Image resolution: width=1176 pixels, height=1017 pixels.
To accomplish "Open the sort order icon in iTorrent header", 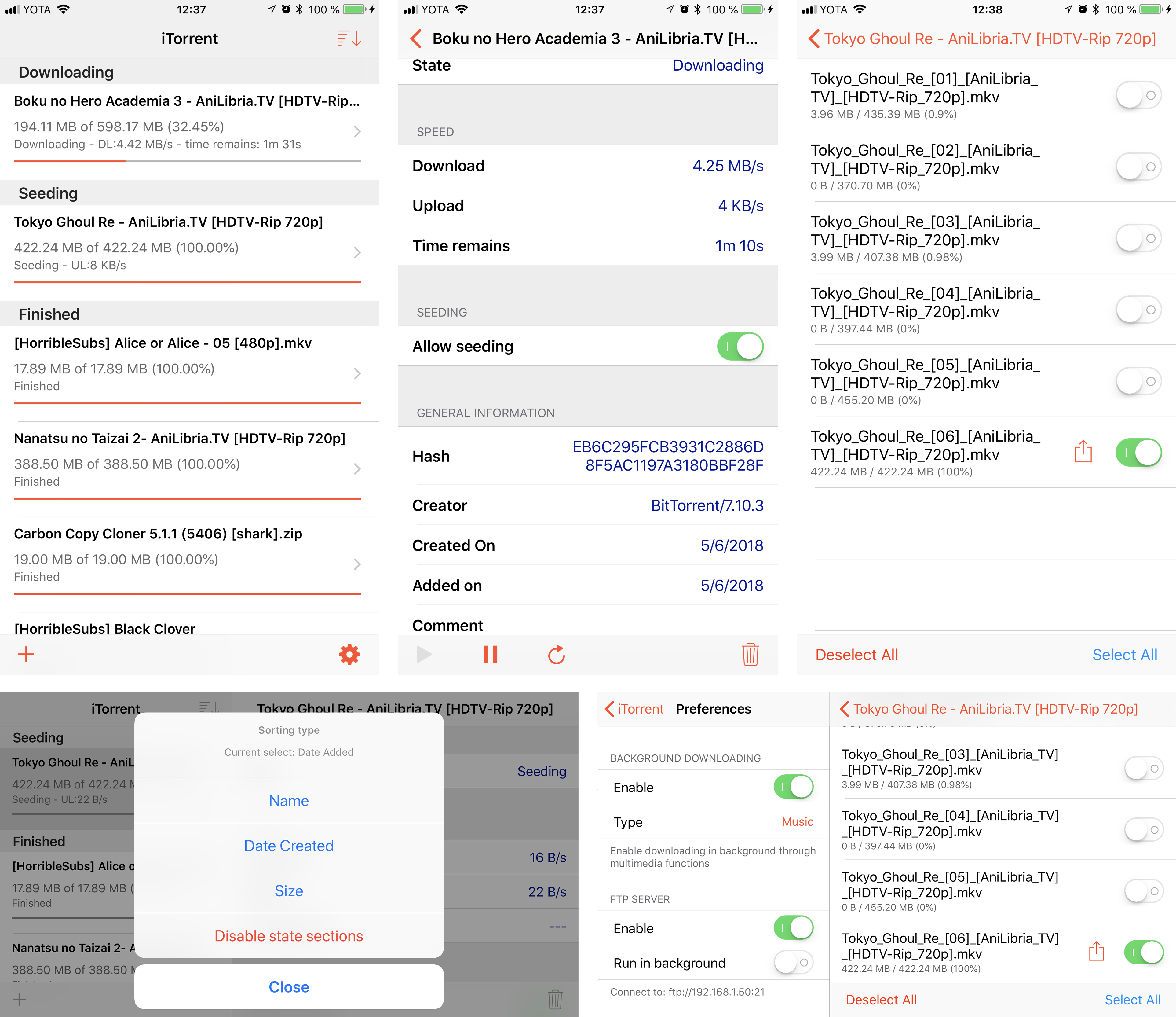I will pos(349,39).
